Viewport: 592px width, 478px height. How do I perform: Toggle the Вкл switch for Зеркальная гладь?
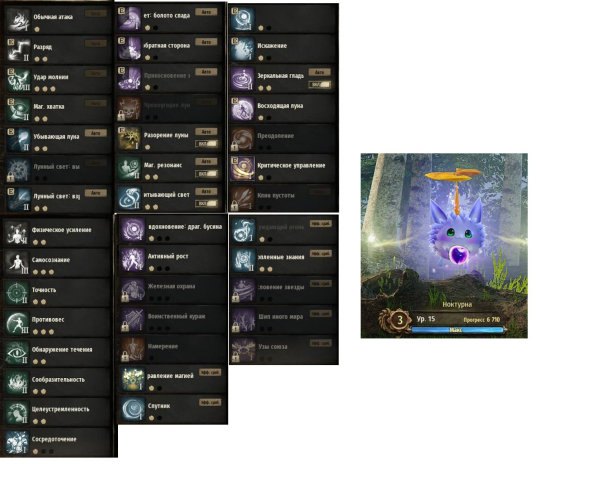[319, 85]
